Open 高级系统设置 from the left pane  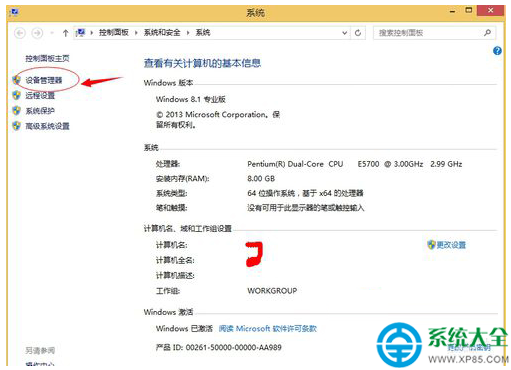(47, 126)
